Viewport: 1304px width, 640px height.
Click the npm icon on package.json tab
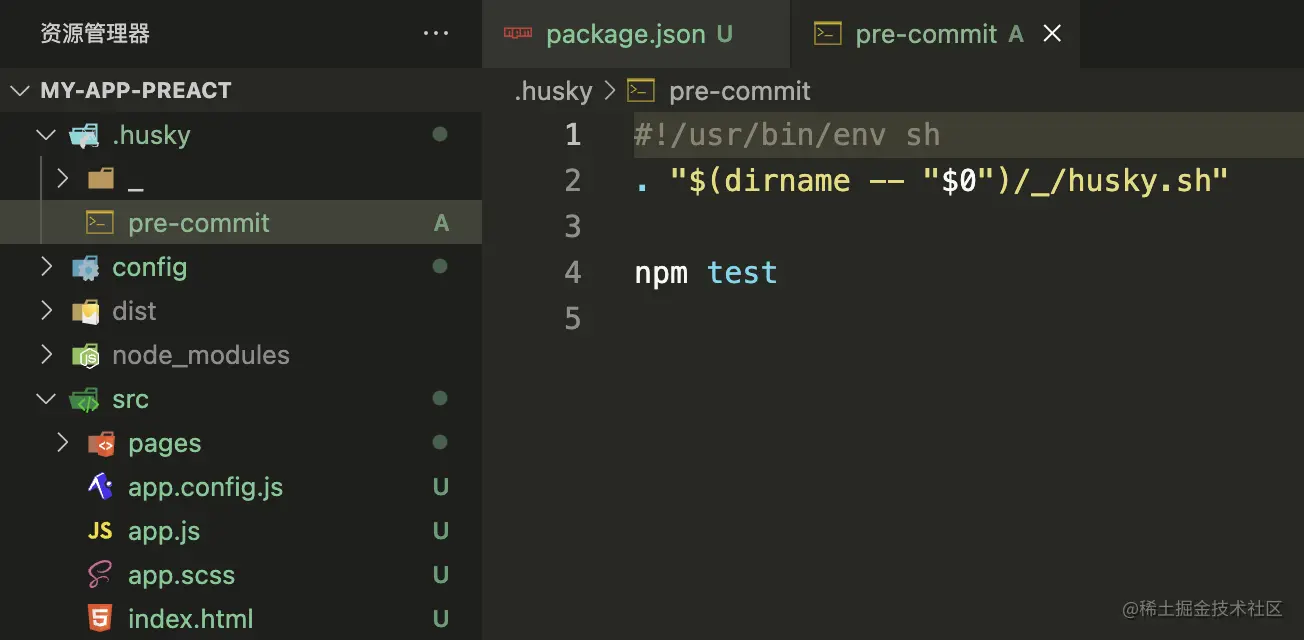tap(518, 33)
